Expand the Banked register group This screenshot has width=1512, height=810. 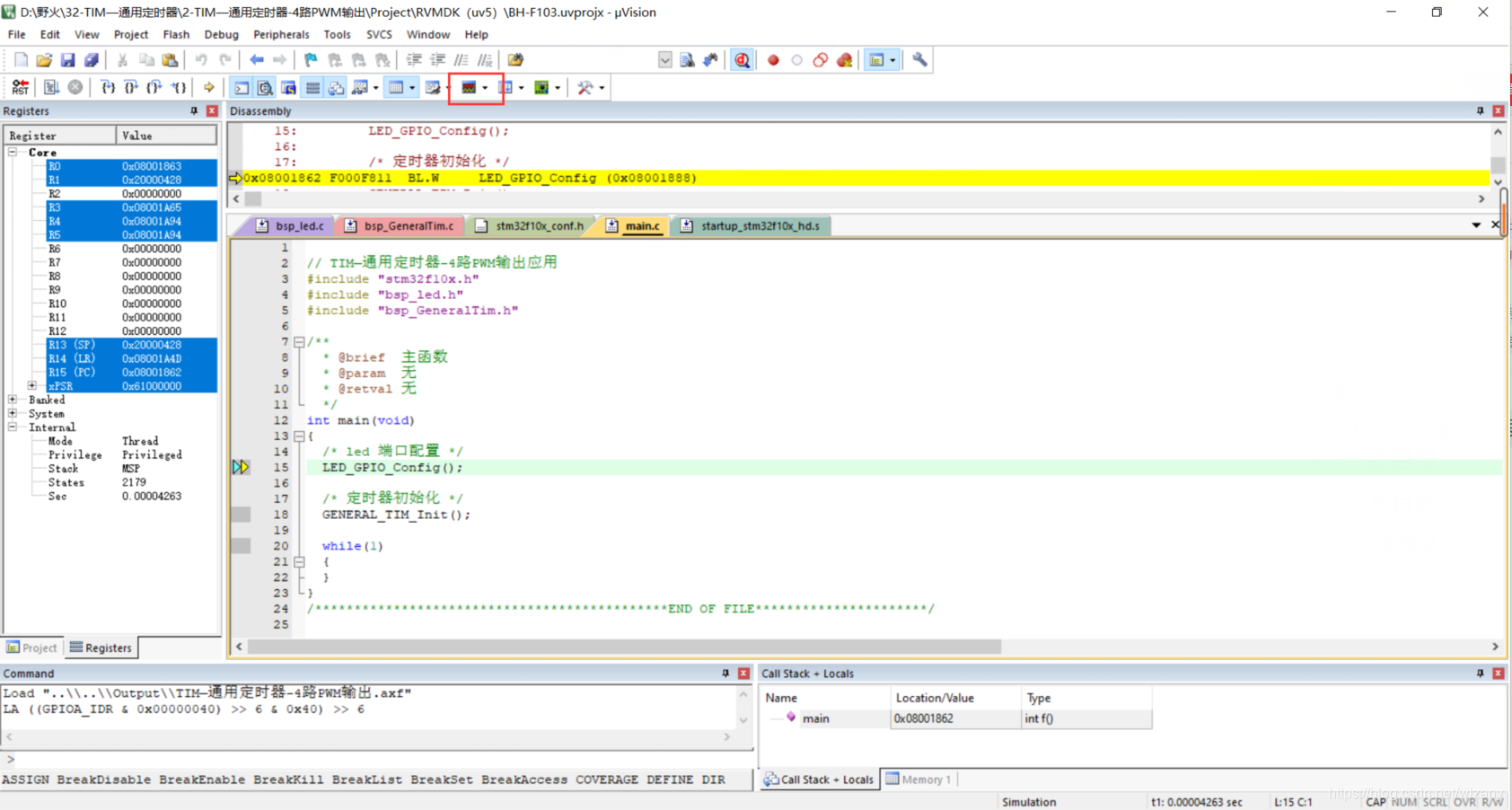(13, 400)
